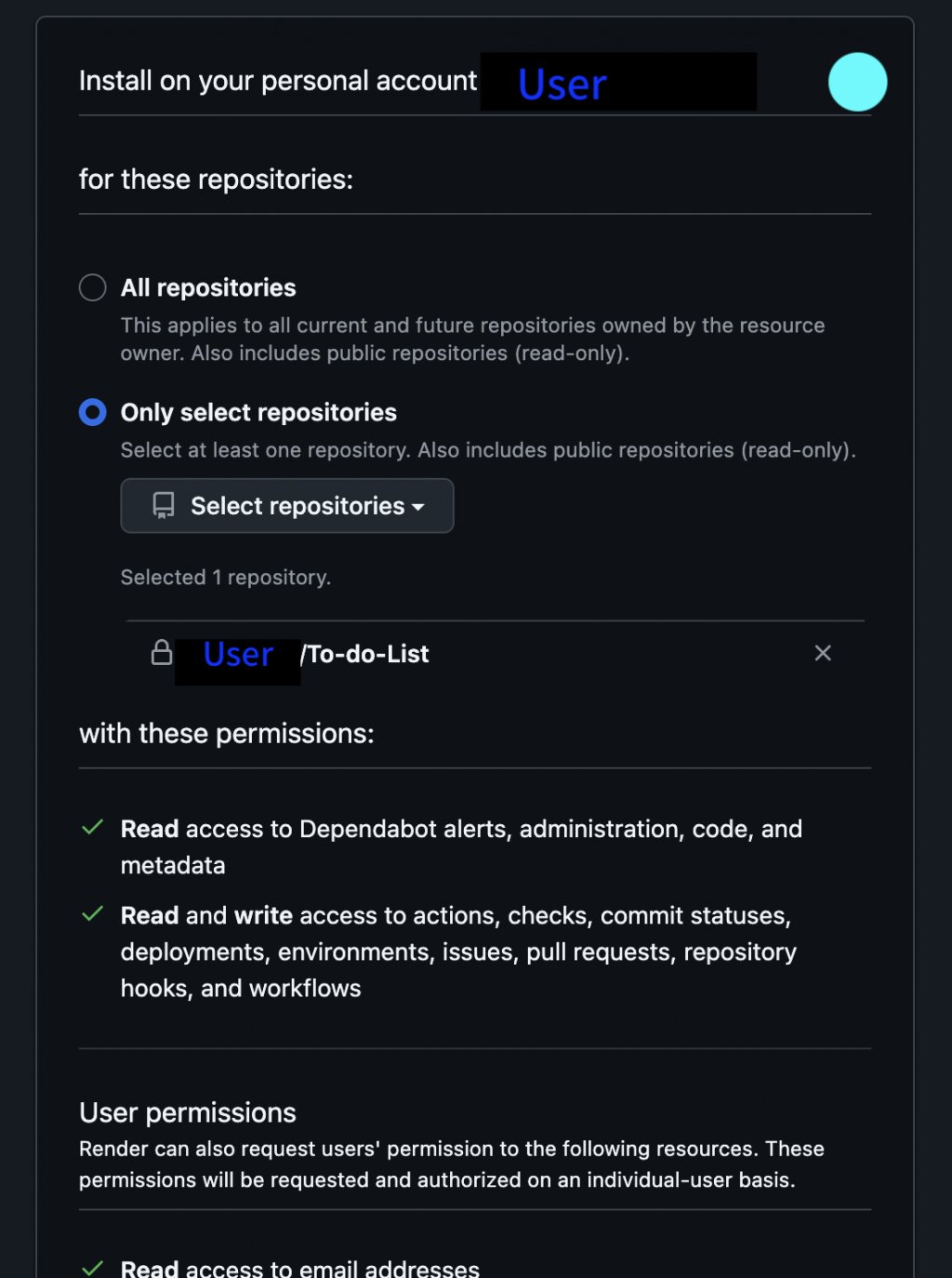Click the caret arrow on Select repositories
Screen dimensions: 952x1278
click(418, 507)
